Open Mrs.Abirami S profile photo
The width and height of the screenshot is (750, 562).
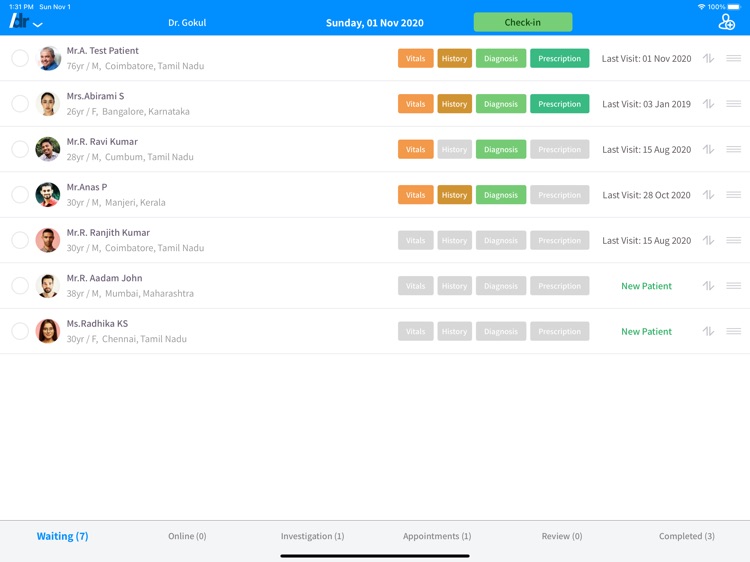coord(48,104)
